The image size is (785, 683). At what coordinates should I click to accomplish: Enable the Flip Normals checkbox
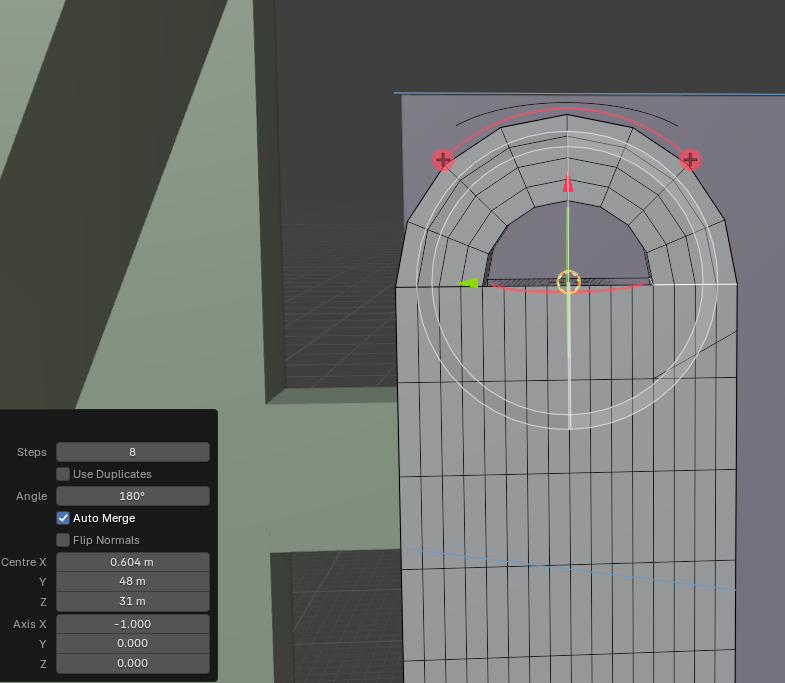click(x=63, y=540)
